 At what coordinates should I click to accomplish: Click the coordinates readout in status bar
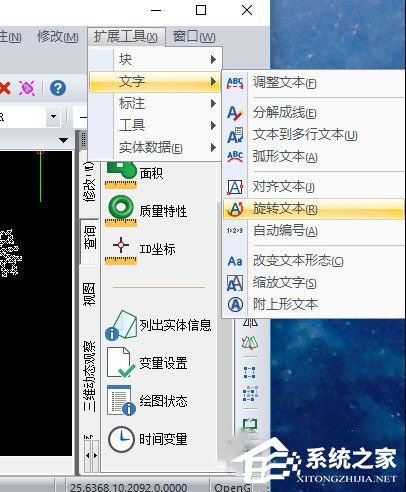(128, 487)
